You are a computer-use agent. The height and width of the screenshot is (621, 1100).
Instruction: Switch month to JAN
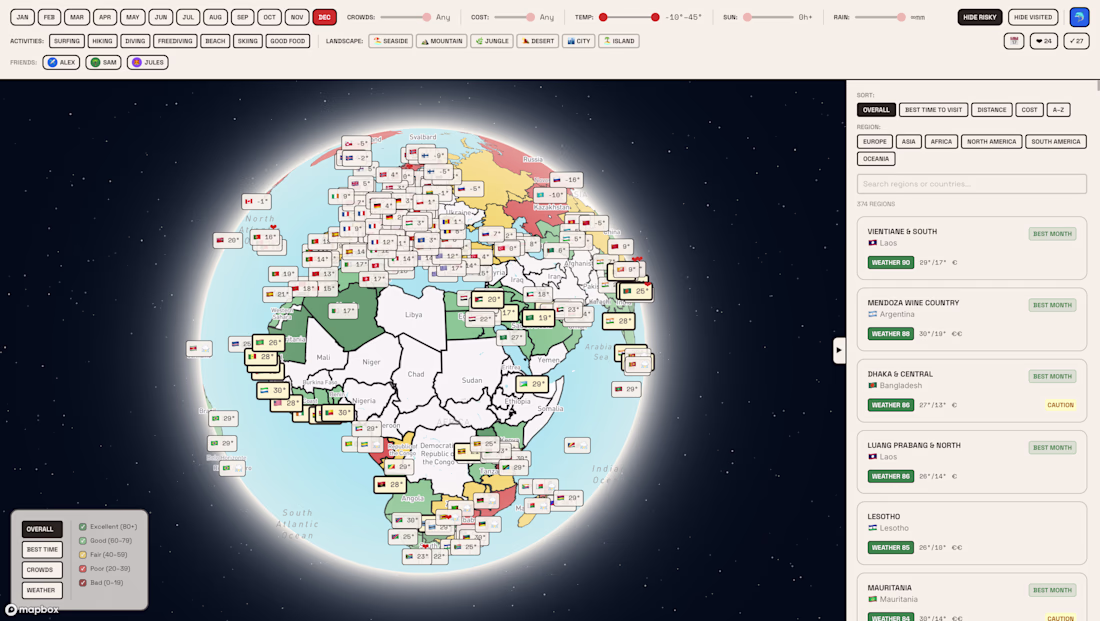pyautogui.click(x=22, y=17)
